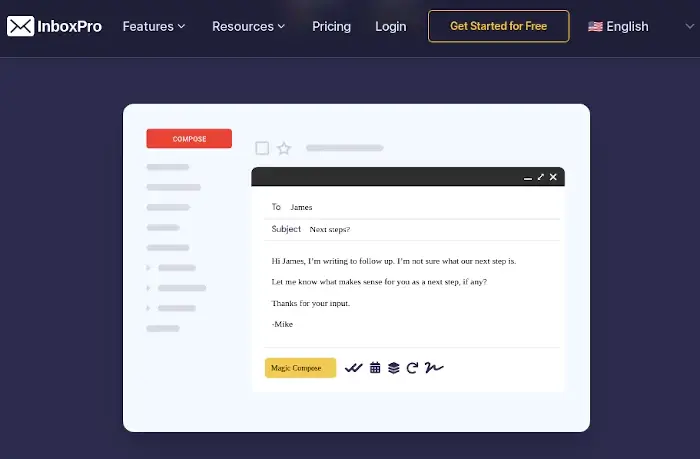Open the English language selector
The image size is (700, 459).
(641, 26)
